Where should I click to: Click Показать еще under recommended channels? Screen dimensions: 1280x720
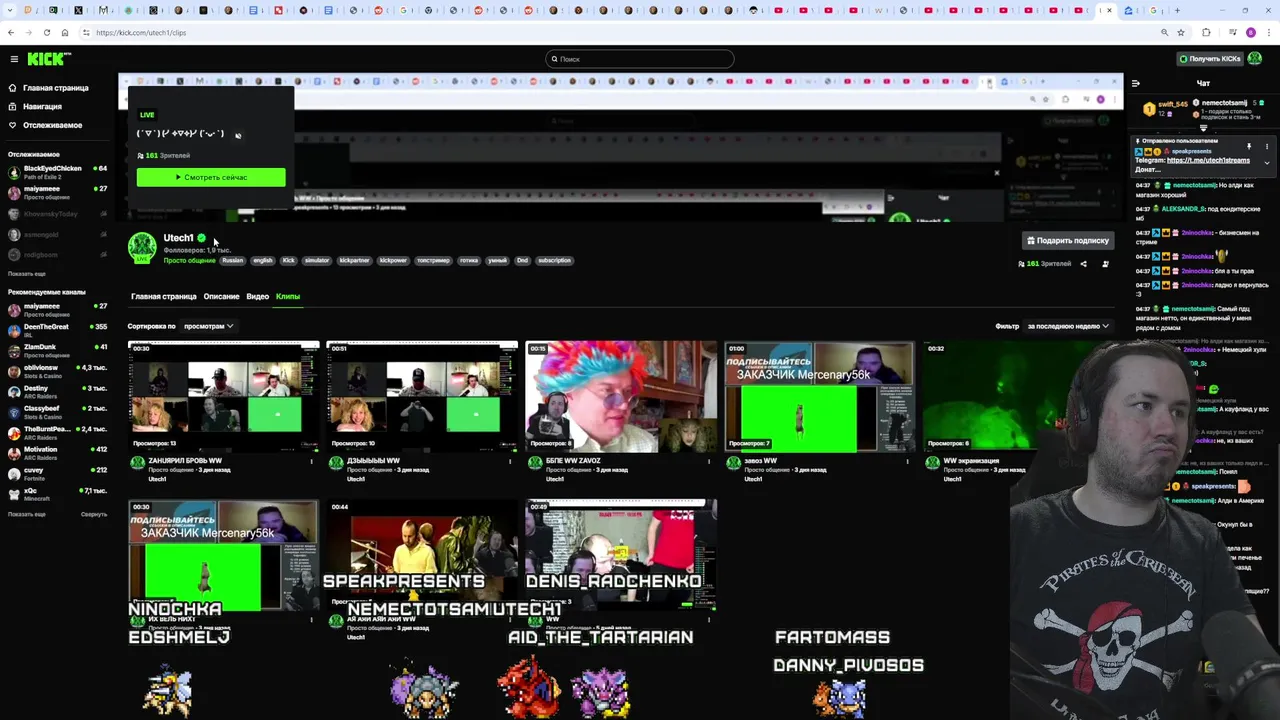pyautogui.click(x=27, y=514)
